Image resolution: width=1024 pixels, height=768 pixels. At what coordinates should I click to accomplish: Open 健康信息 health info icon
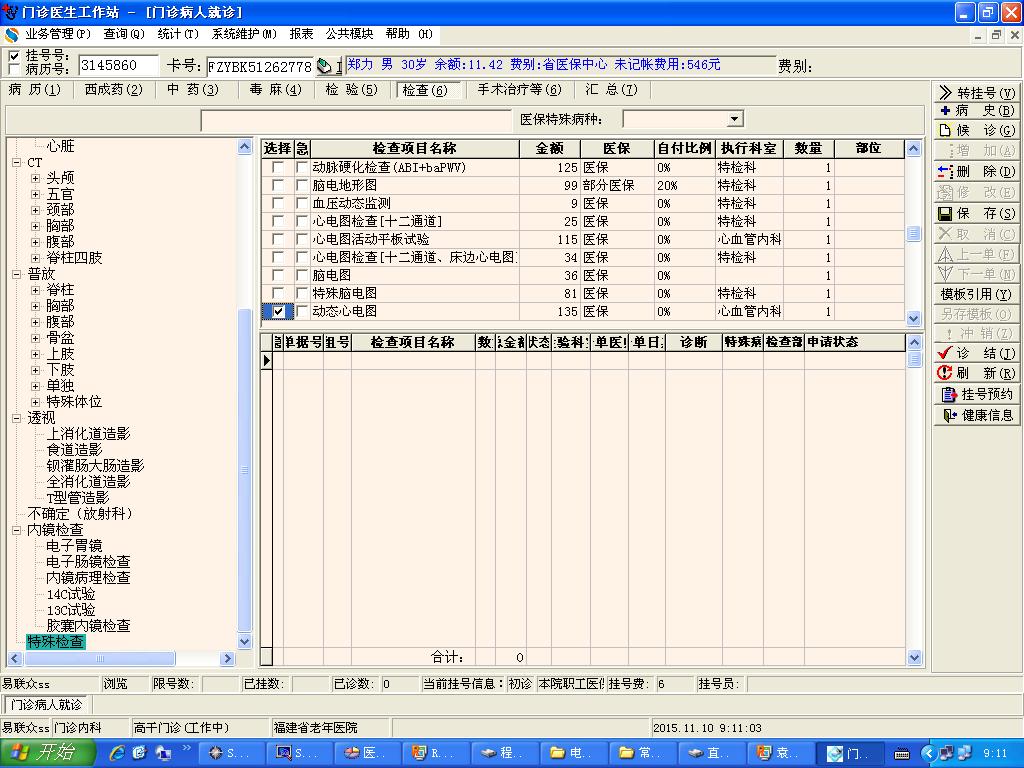coord(950,415)
